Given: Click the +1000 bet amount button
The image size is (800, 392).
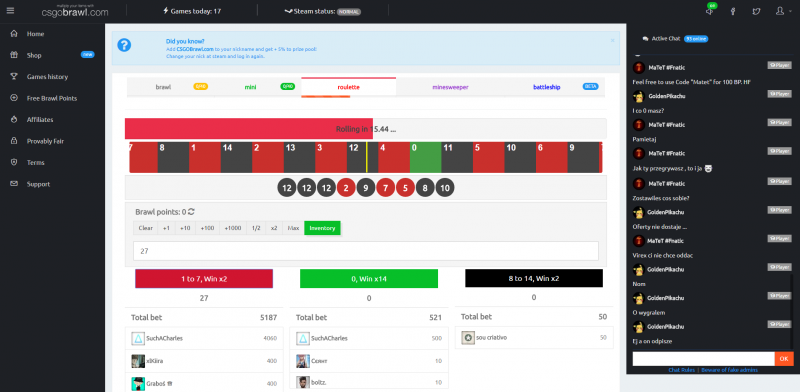Looking at the screenshot, I should [233, 228].
